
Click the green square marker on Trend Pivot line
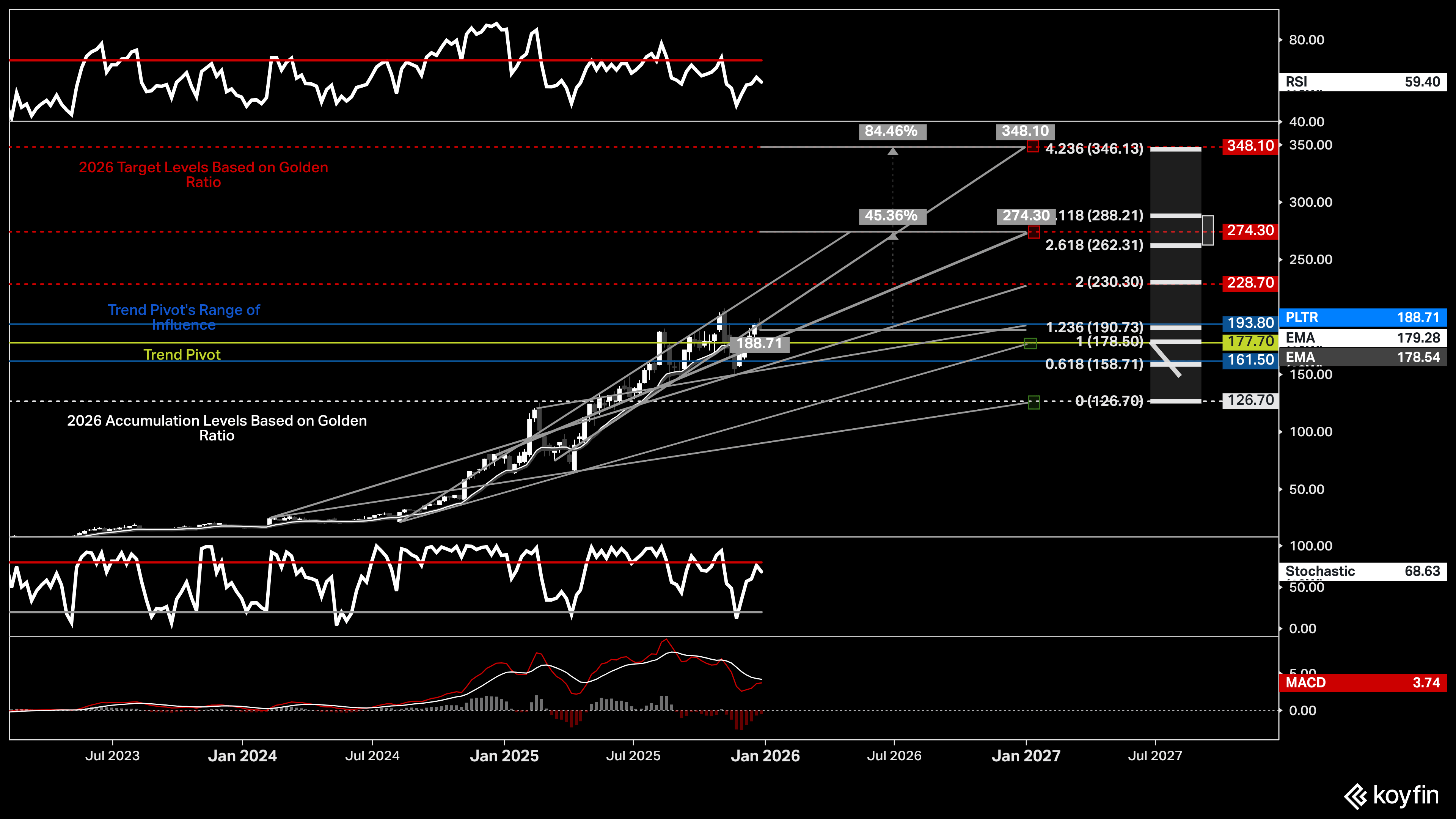pos(1030,343)
